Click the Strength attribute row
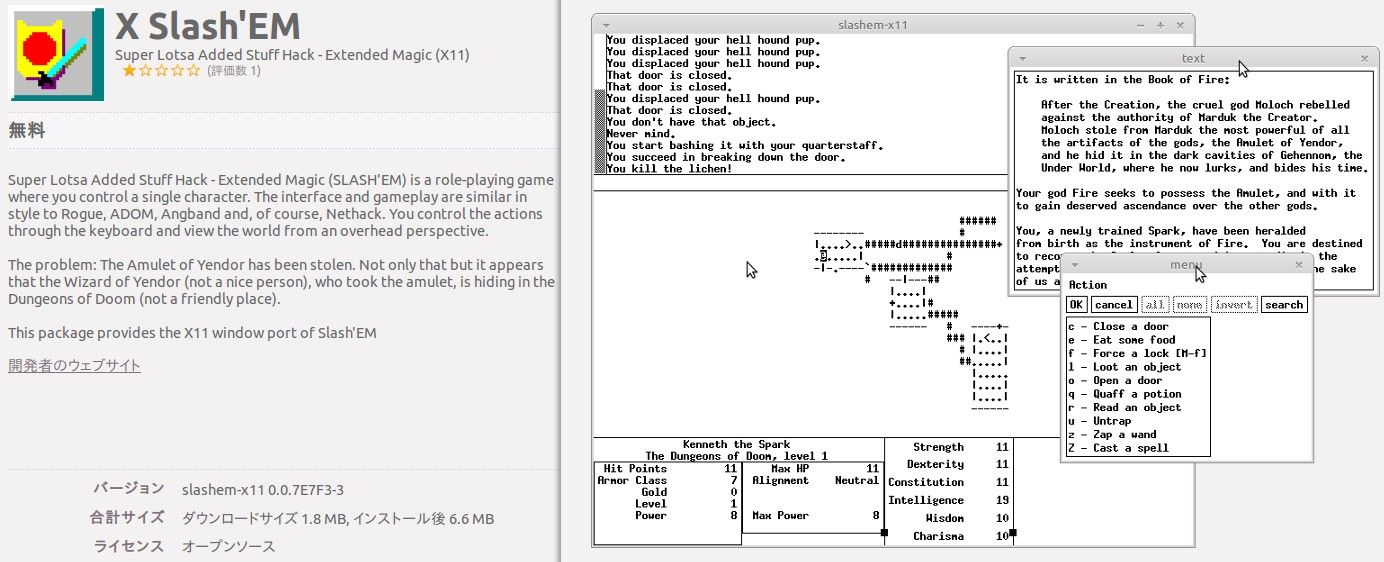 coord(949,447)
